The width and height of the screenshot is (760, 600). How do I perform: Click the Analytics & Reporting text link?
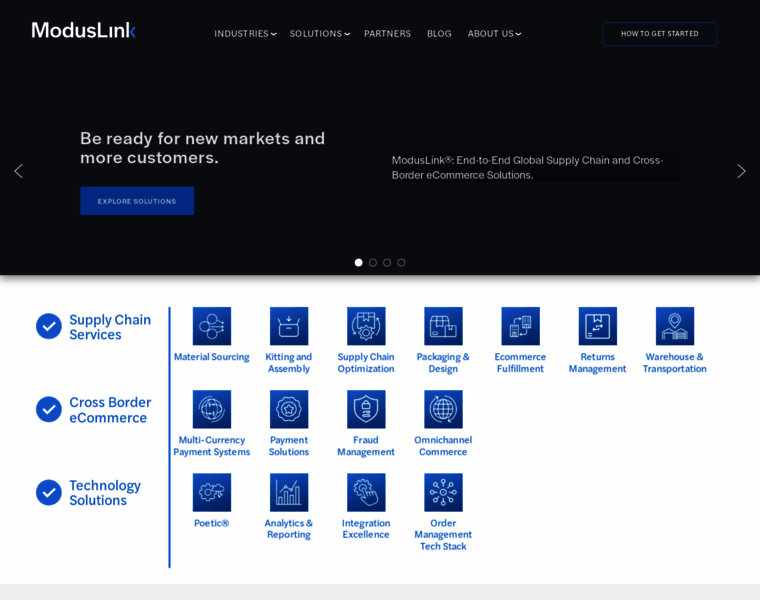tap(289, 529)
